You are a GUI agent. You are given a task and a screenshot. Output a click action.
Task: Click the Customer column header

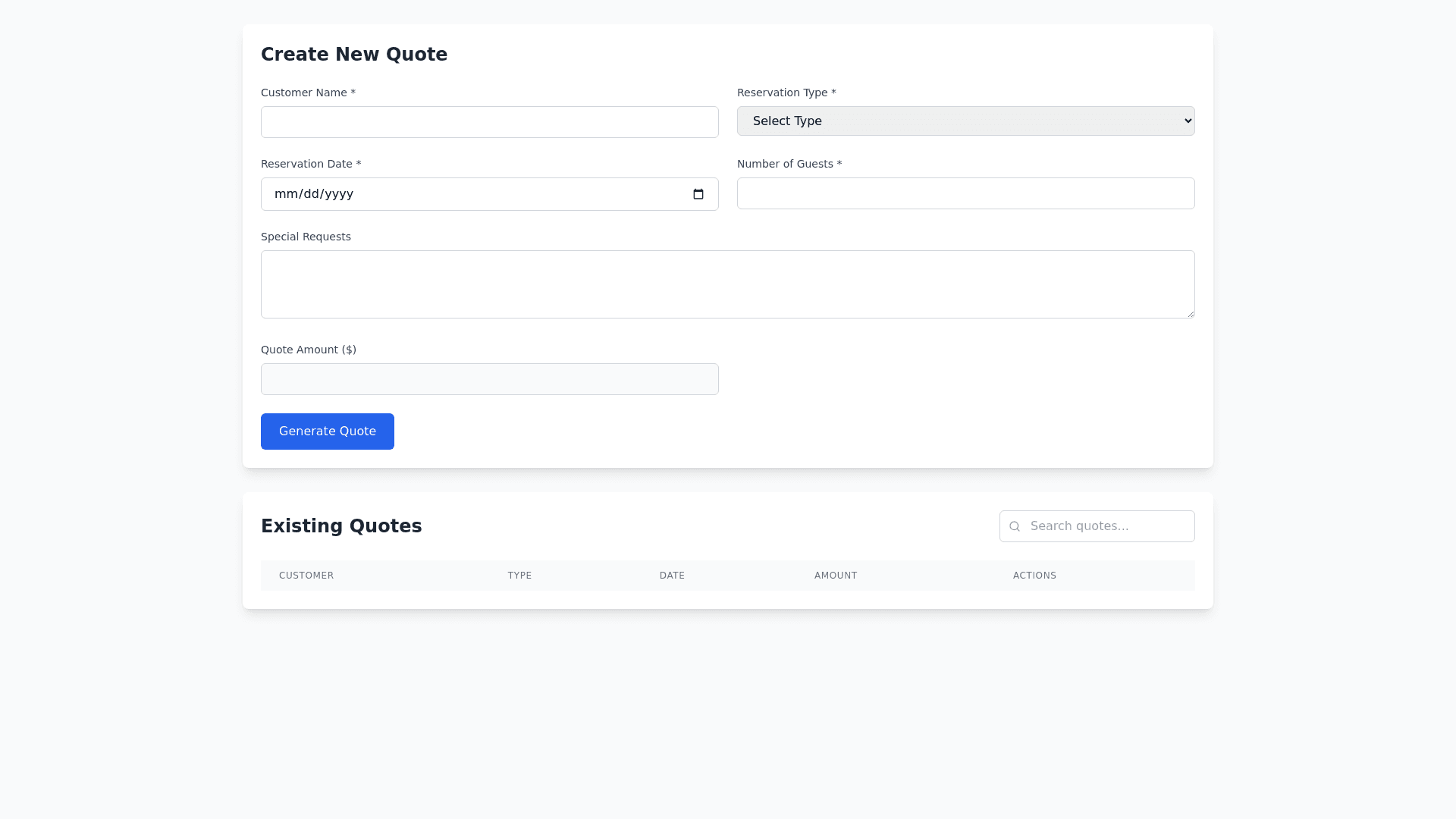[x=306, y=576]
